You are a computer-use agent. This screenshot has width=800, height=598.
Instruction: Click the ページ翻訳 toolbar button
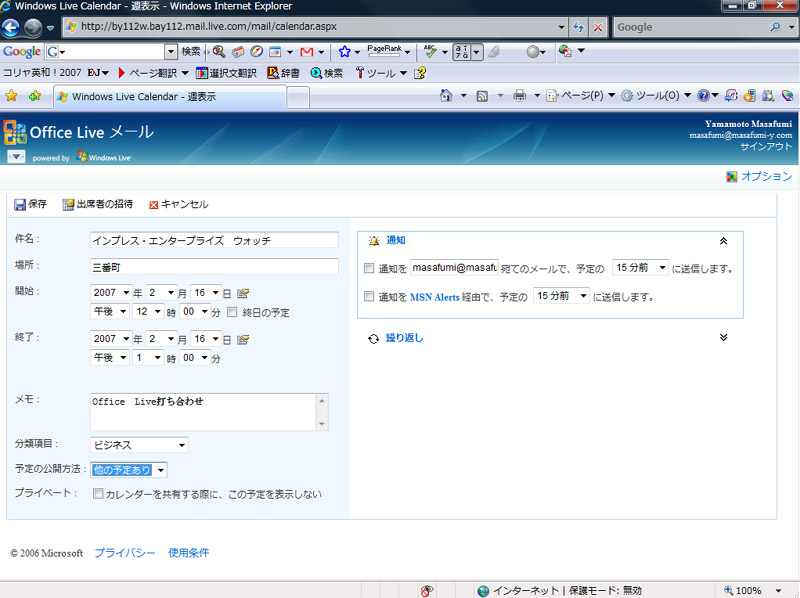147,73
